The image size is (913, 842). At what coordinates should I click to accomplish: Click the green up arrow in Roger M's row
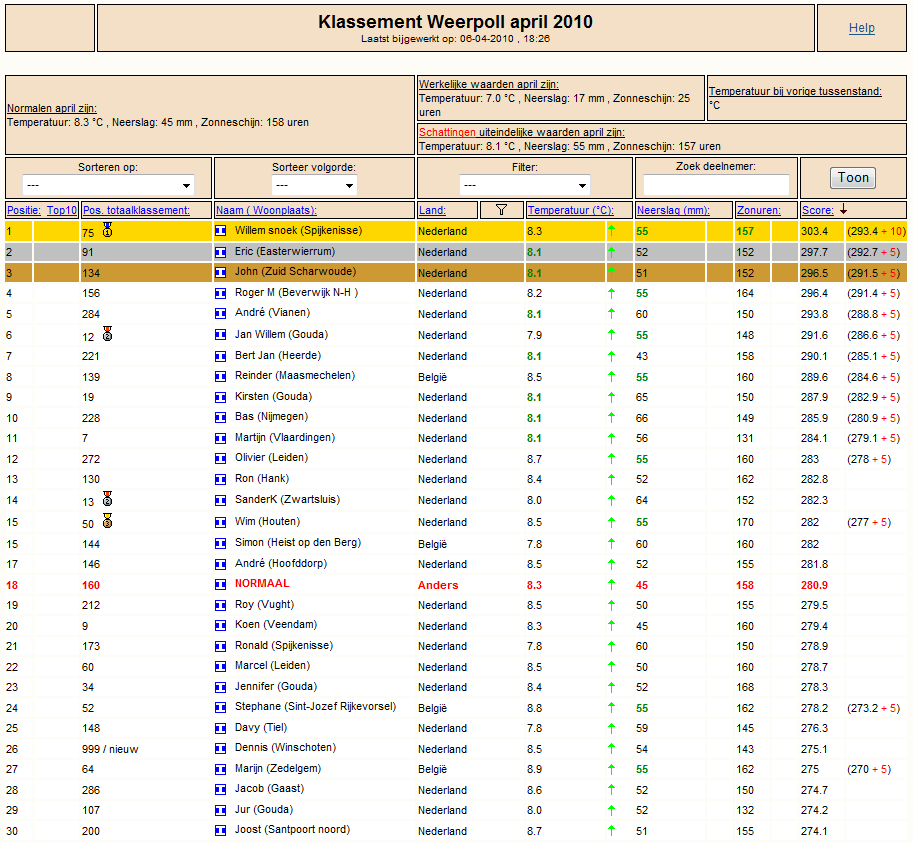[x=611, y=293]
